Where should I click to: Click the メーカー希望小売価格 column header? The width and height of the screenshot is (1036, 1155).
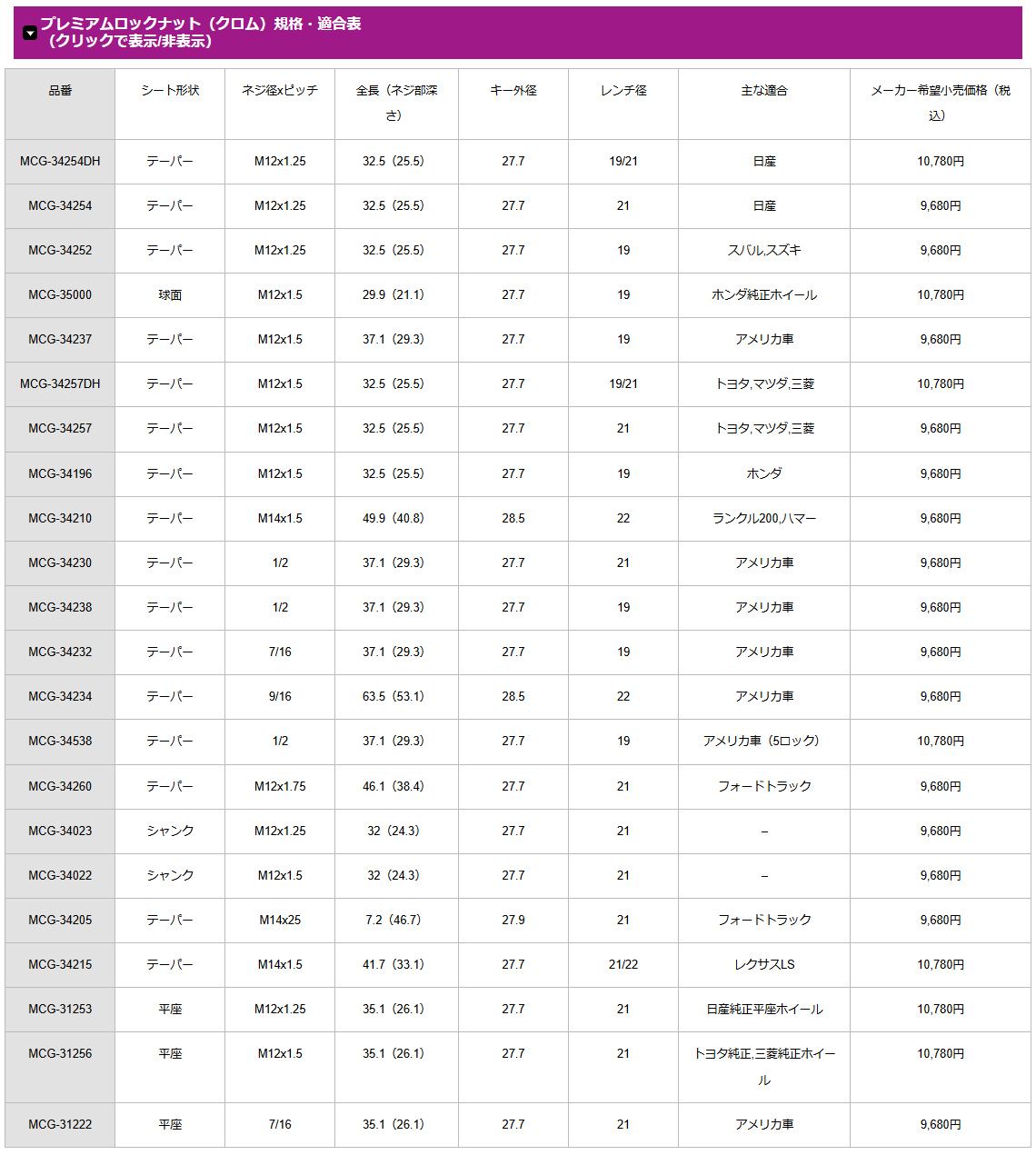point(940,104)
